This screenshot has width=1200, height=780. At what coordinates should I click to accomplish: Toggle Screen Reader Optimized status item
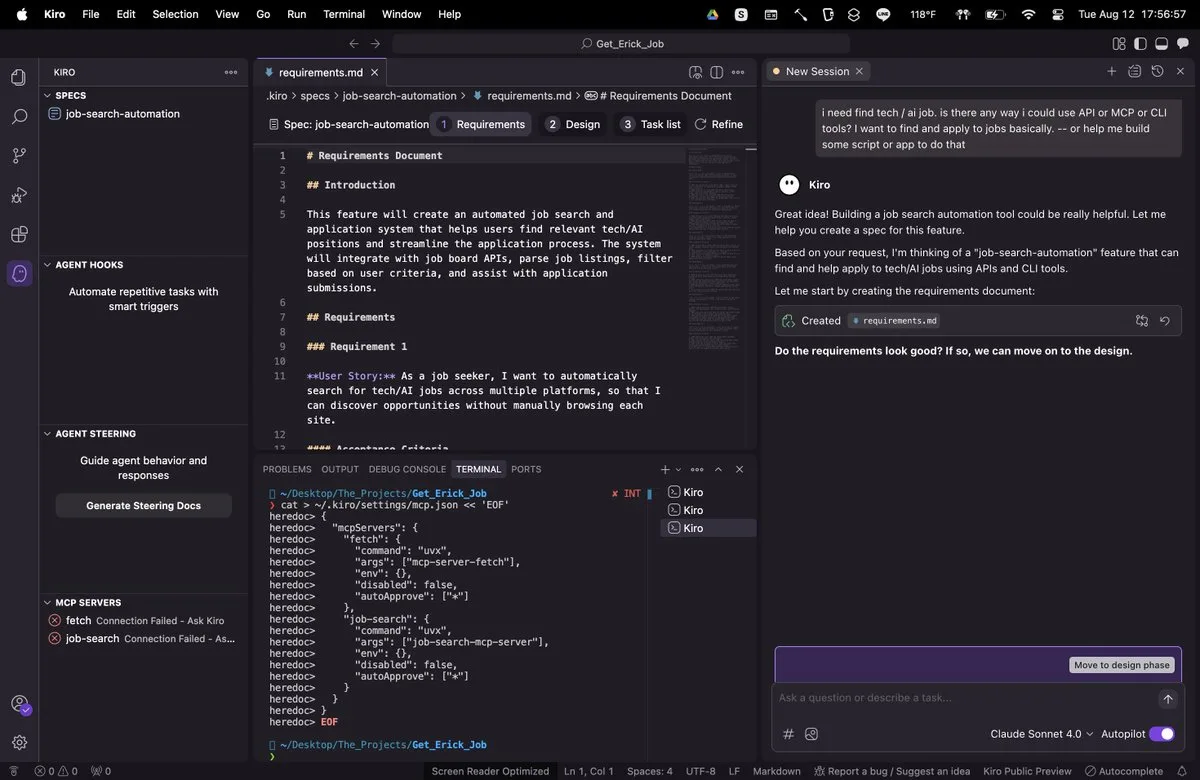(x=490, y=771)
